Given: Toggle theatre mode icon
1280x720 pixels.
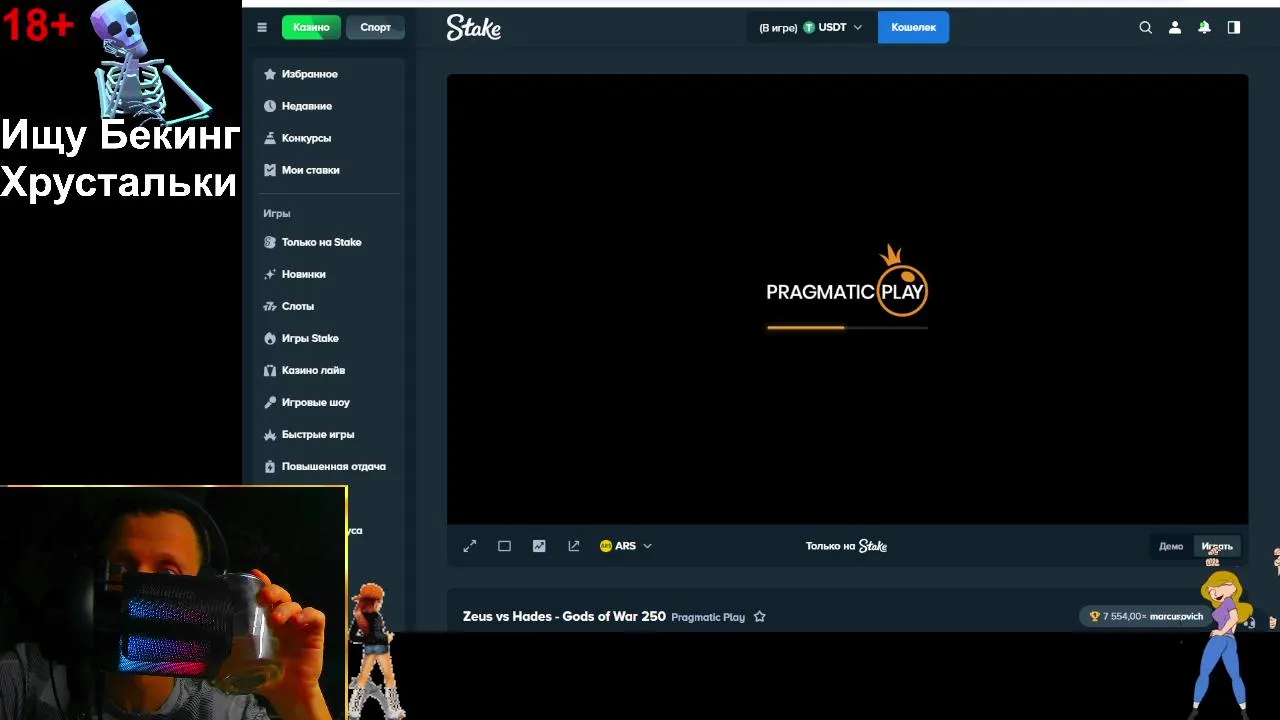Looking at the screenshot, I should 504,546.
